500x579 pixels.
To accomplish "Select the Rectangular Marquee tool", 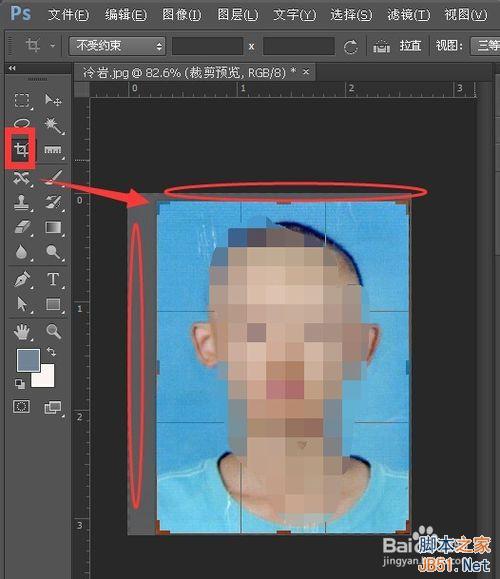I will (x=22, y=100).
